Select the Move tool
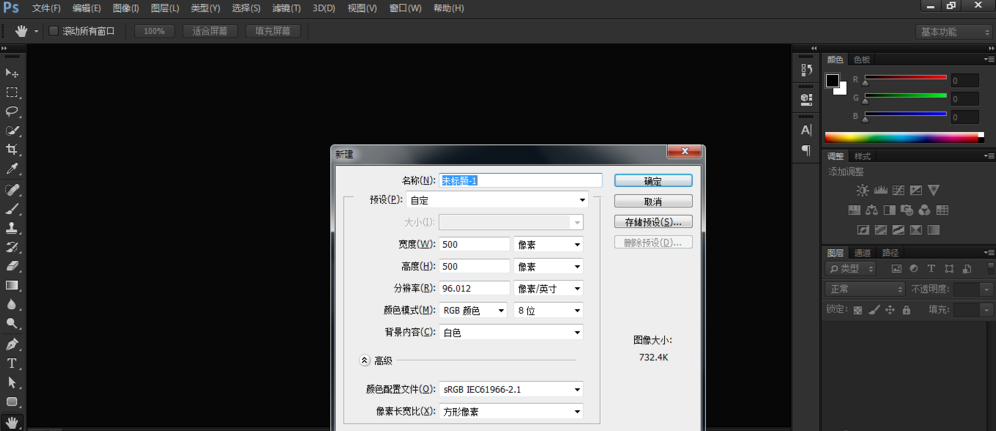This screenshot has height=431, width=996. tap(12, 73)
